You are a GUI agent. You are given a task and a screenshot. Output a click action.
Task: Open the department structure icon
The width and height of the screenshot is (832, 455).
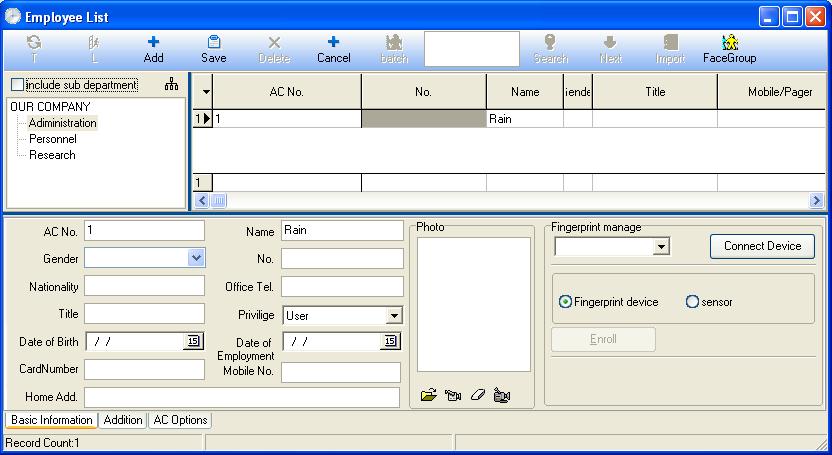pyautogui.click(x=171, y=84)
